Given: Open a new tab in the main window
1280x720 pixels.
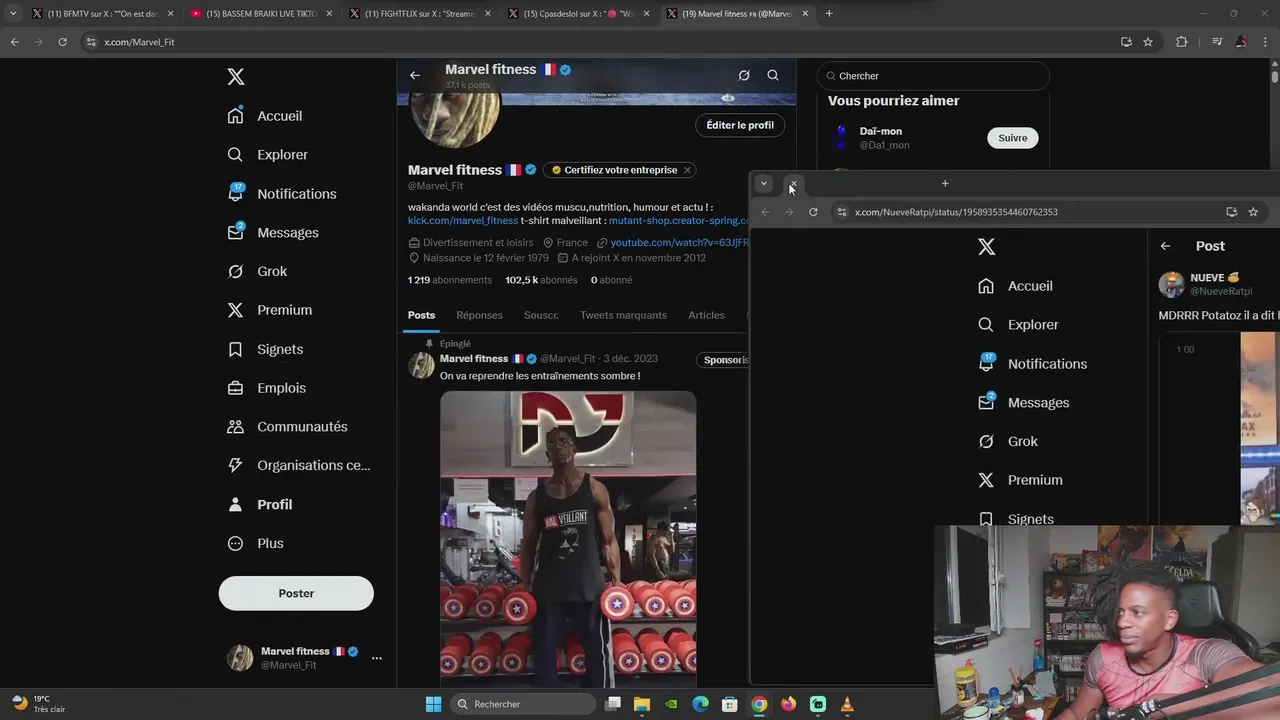Looking at the screenshot, I should [x=829, y=14].
